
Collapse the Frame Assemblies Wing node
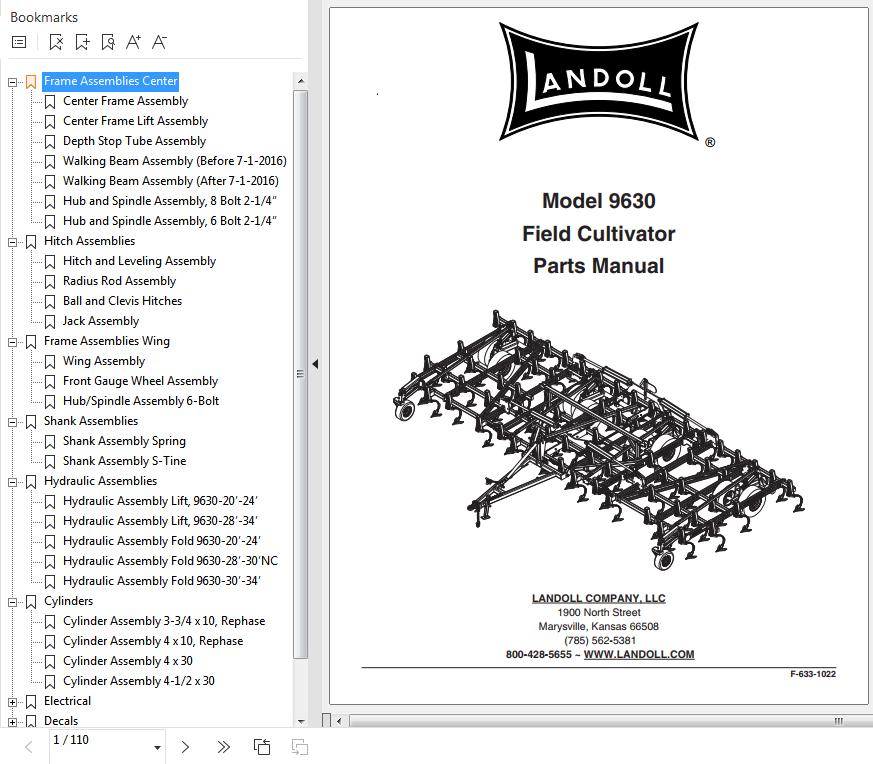click(x=12, y=342)
